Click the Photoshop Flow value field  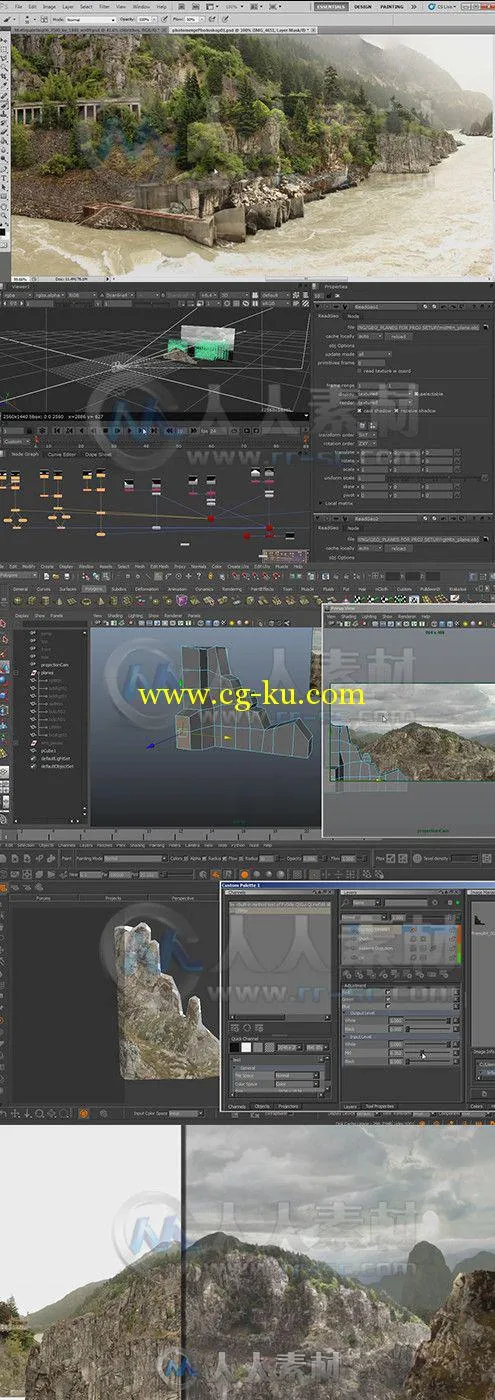click(x=192, y=19)
